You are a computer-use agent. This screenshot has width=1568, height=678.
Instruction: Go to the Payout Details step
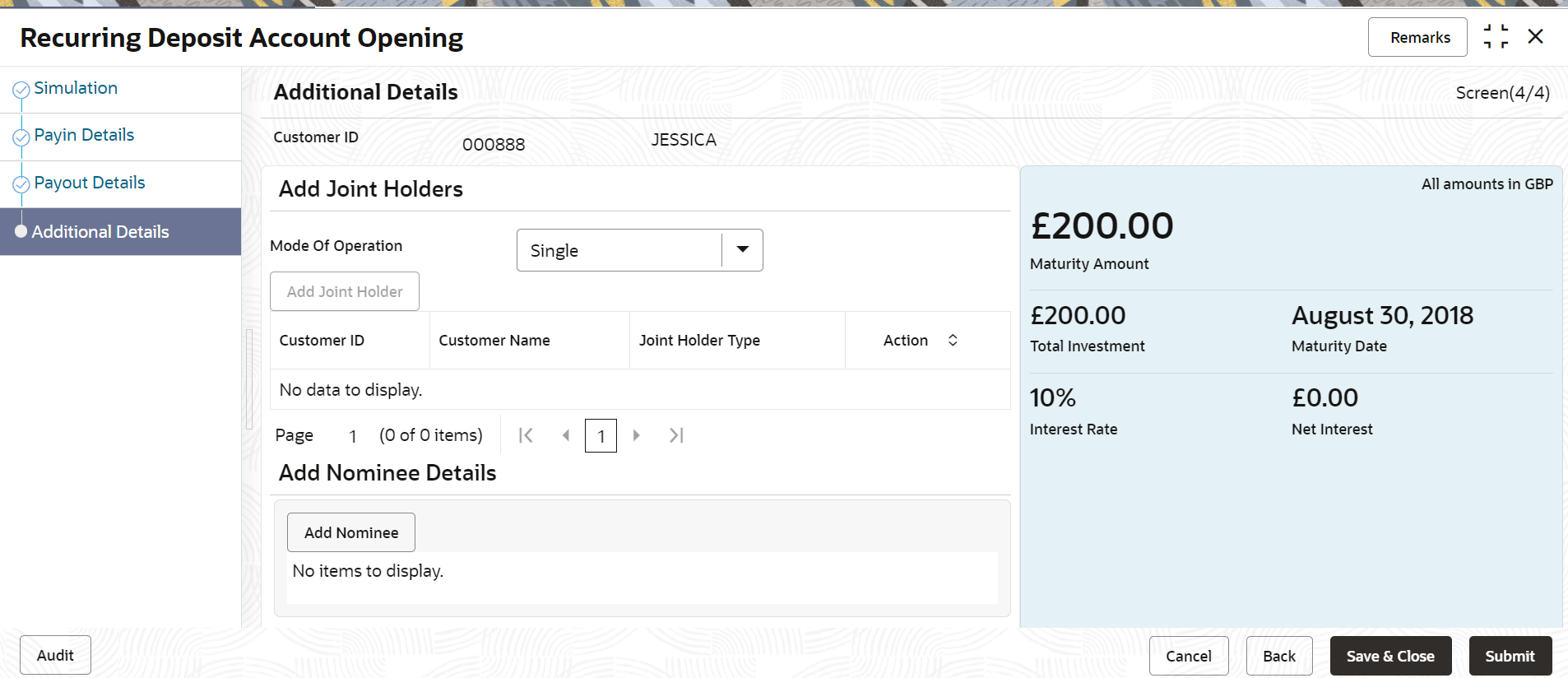(x=89, y=183)
